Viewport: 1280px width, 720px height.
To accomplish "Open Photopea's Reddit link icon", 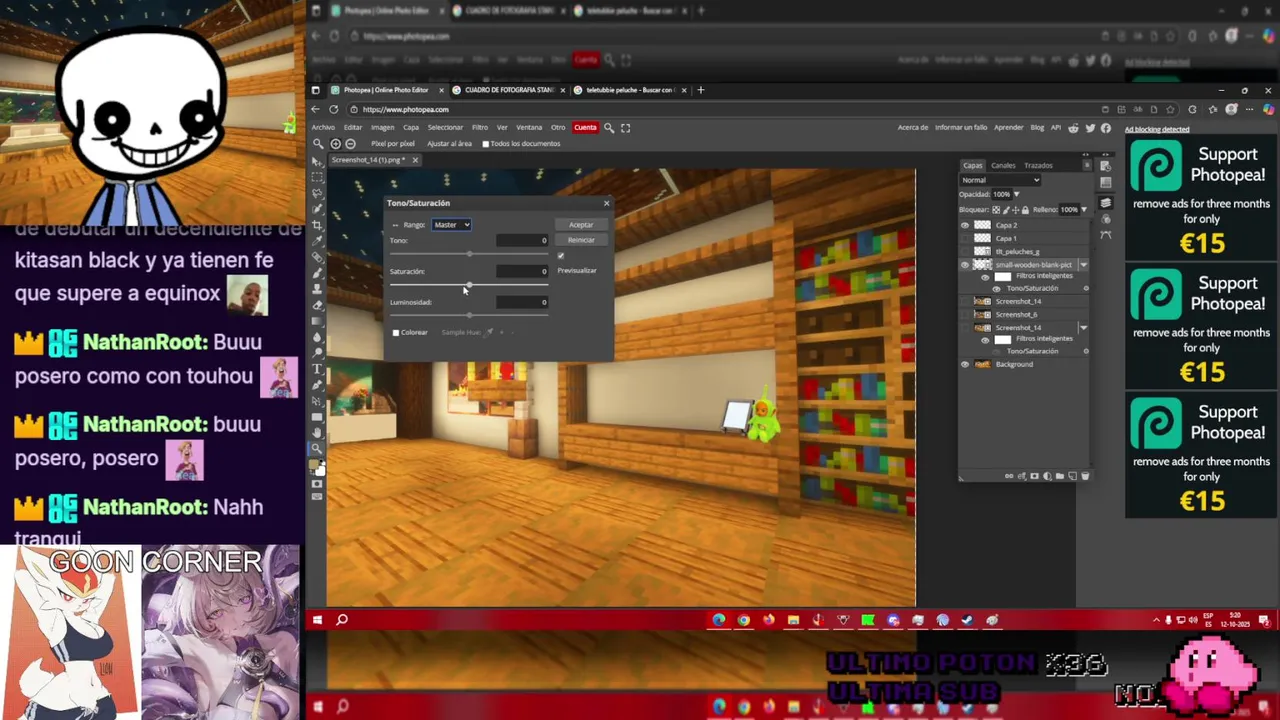I will (1074, 128).
